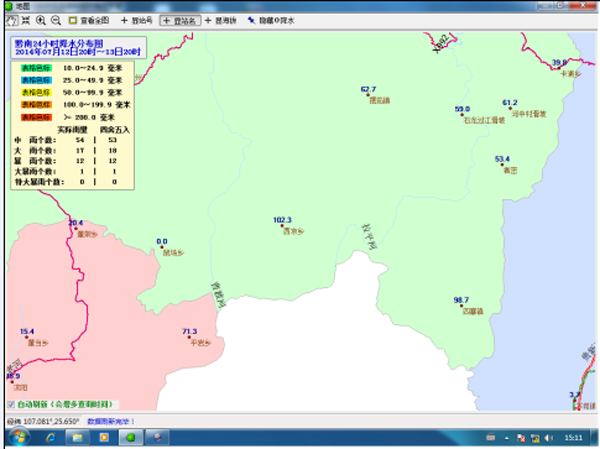Select the zoom out magnifier tool
The height and width of the screenshot is (449, 600).
(x=56, y=21)
